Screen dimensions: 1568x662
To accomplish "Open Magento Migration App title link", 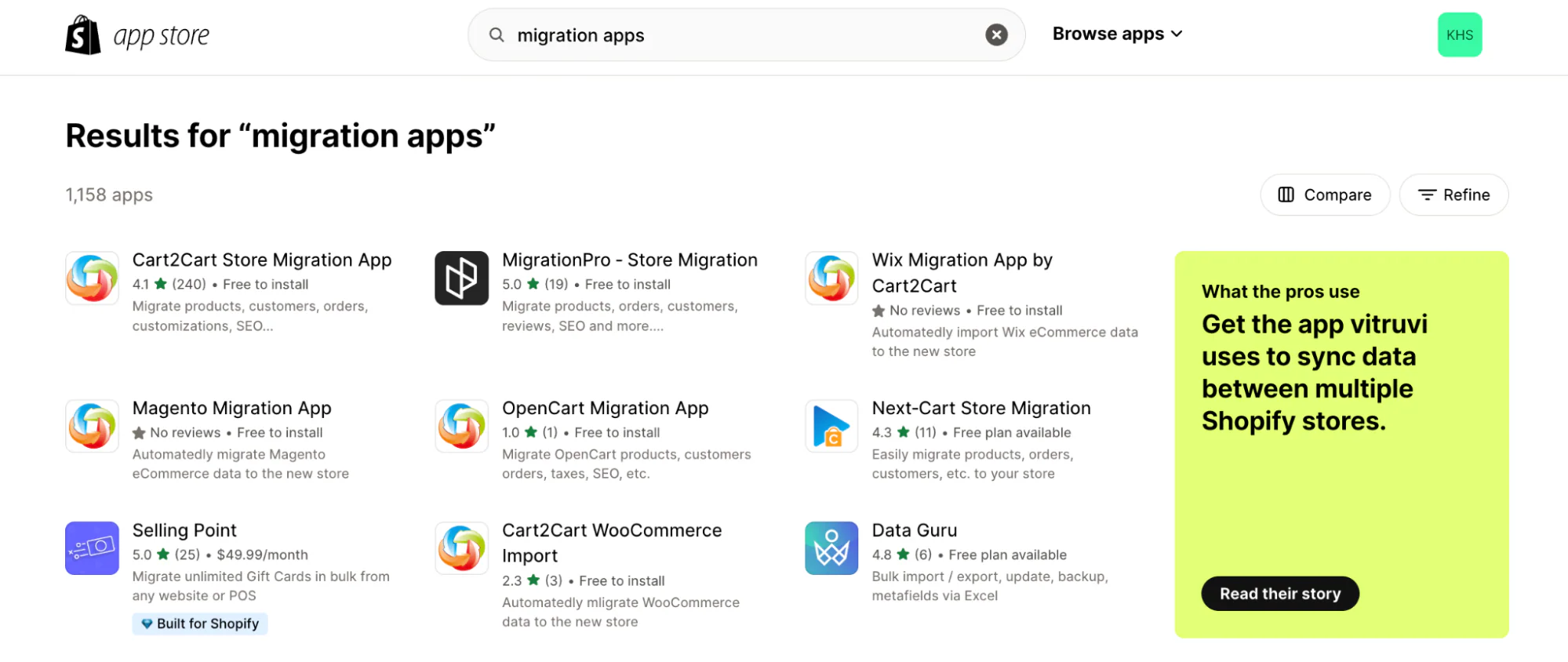I will [231, 408].
